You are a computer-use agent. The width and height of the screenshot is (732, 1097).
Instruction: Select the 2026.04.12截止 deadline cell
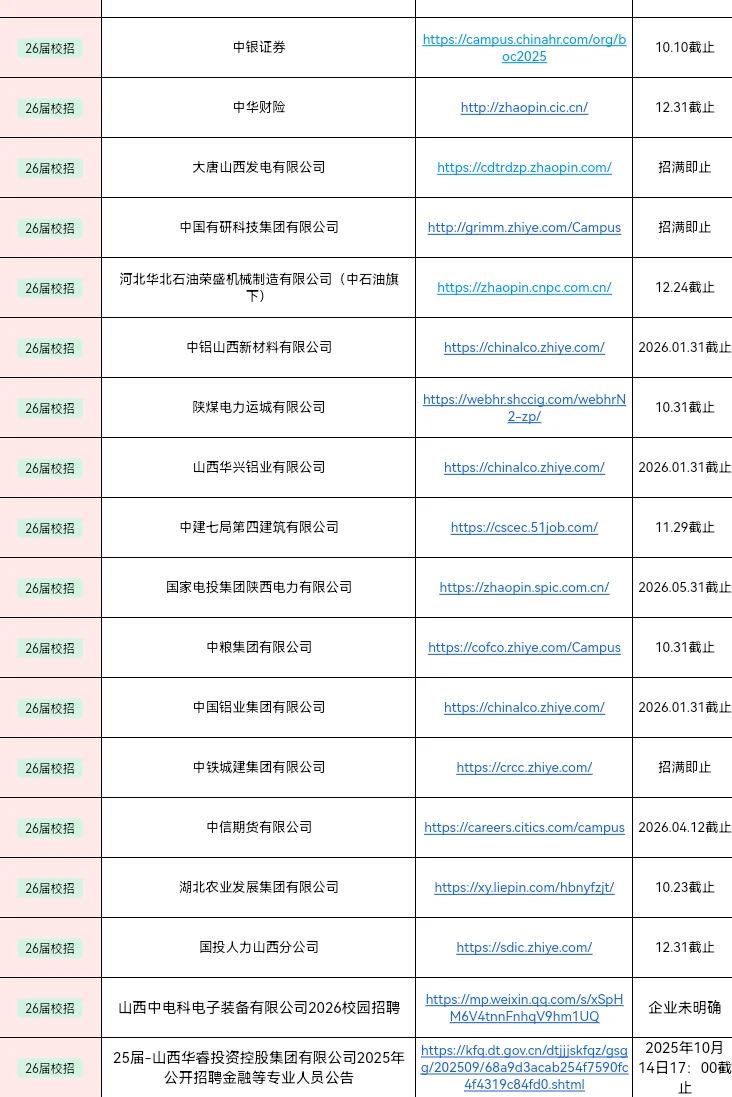683,828
